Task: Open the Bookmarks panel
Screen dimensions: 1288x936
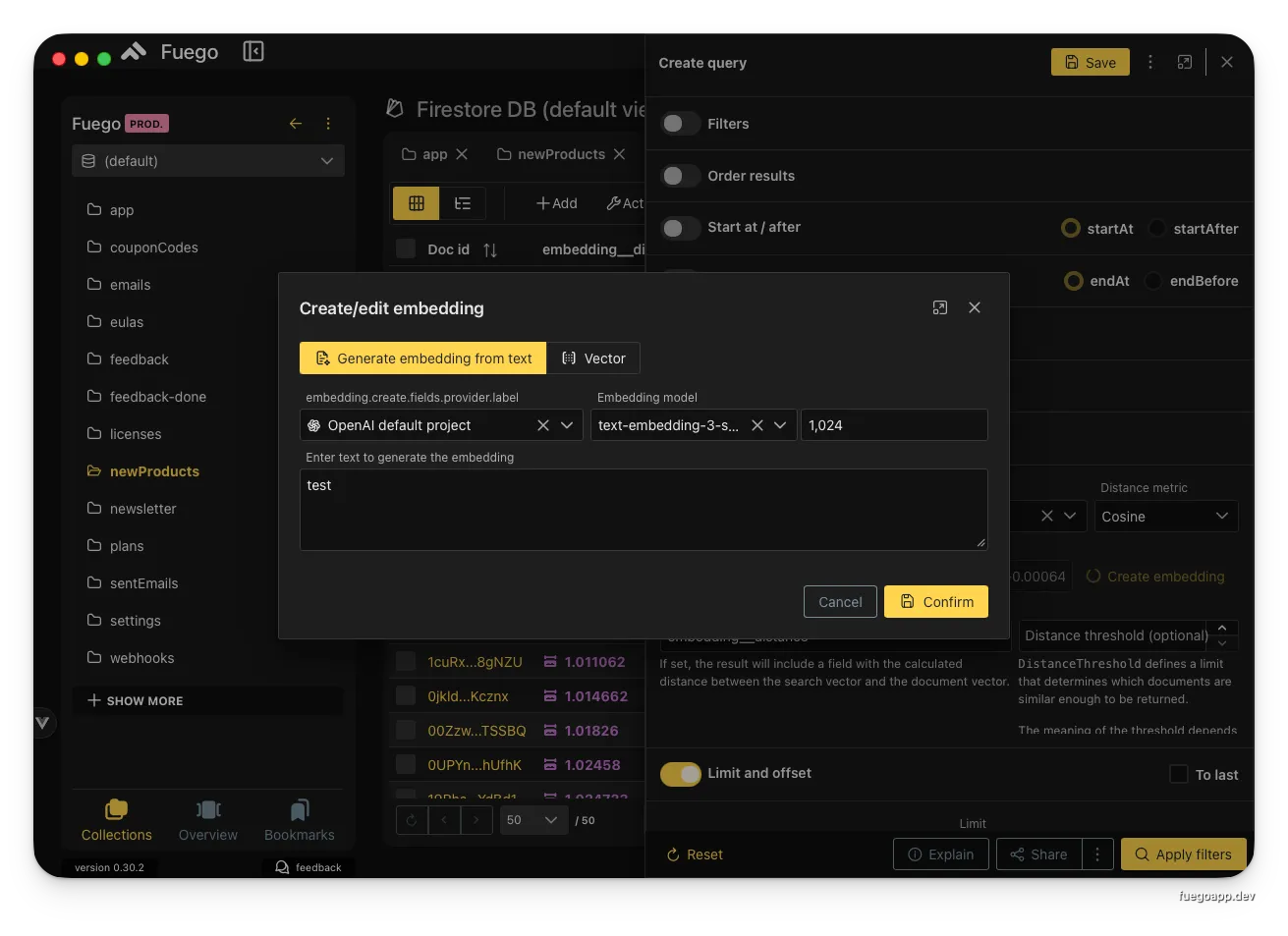Action: [x=299, y=818]
